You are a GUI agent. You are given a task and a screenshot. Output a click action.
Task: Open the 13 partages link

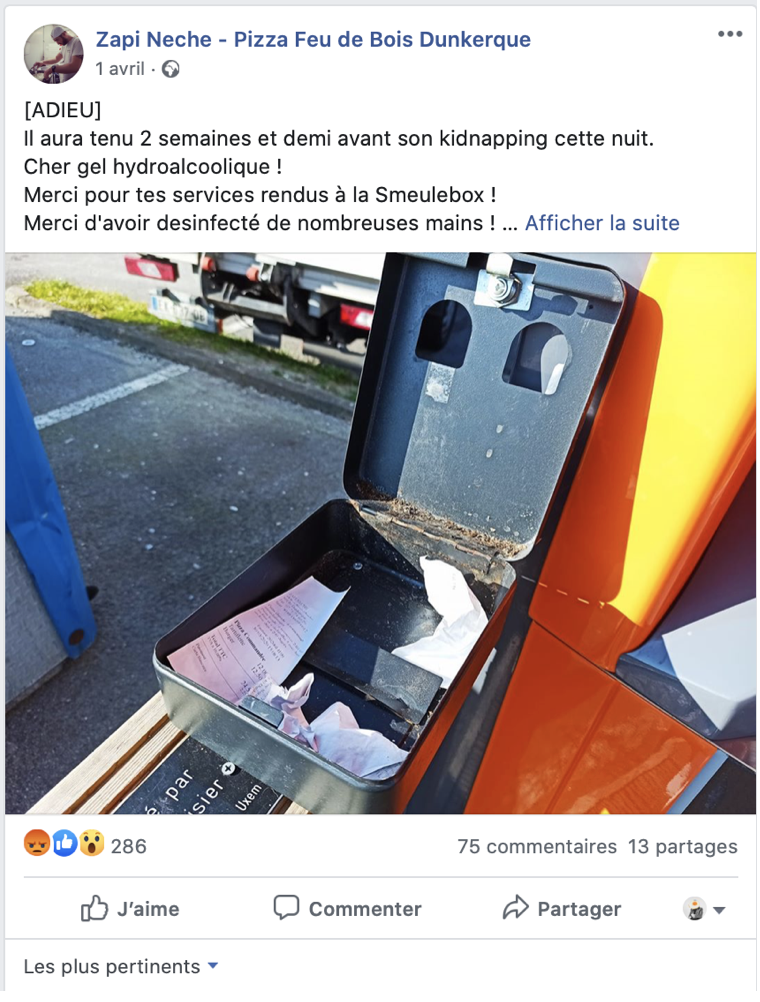[683, 846]
